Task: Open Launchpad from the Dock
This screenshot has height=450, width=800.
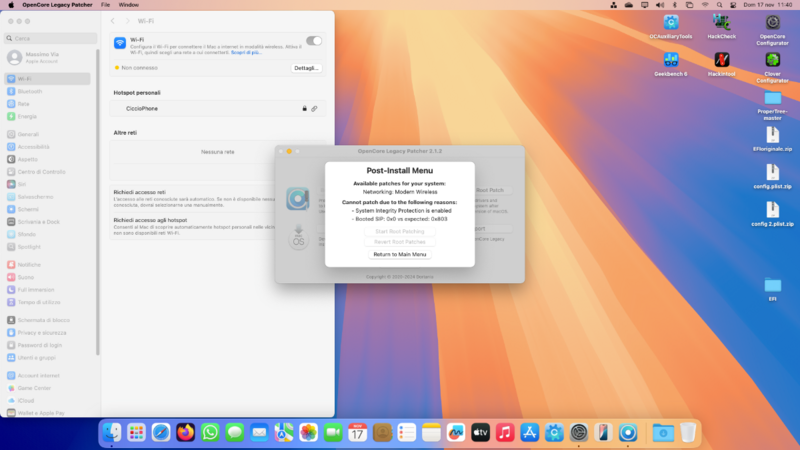Action: (136, 433)
